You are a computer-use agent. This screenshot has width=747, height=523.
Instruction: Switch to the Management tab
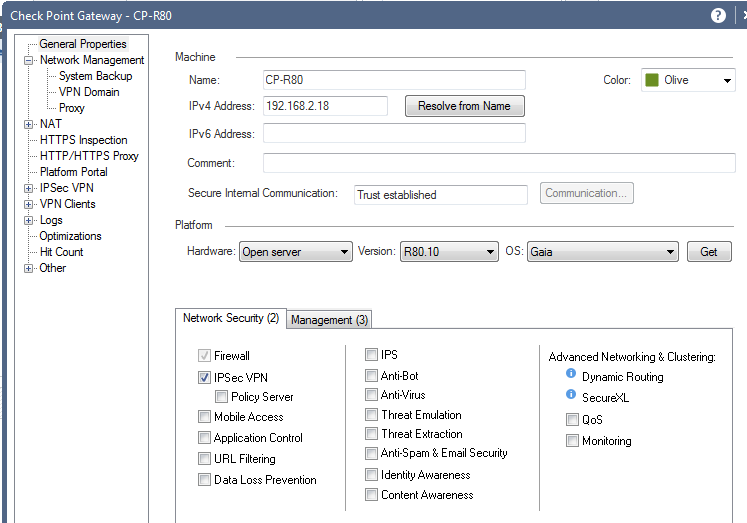click(x=329, y=320)
